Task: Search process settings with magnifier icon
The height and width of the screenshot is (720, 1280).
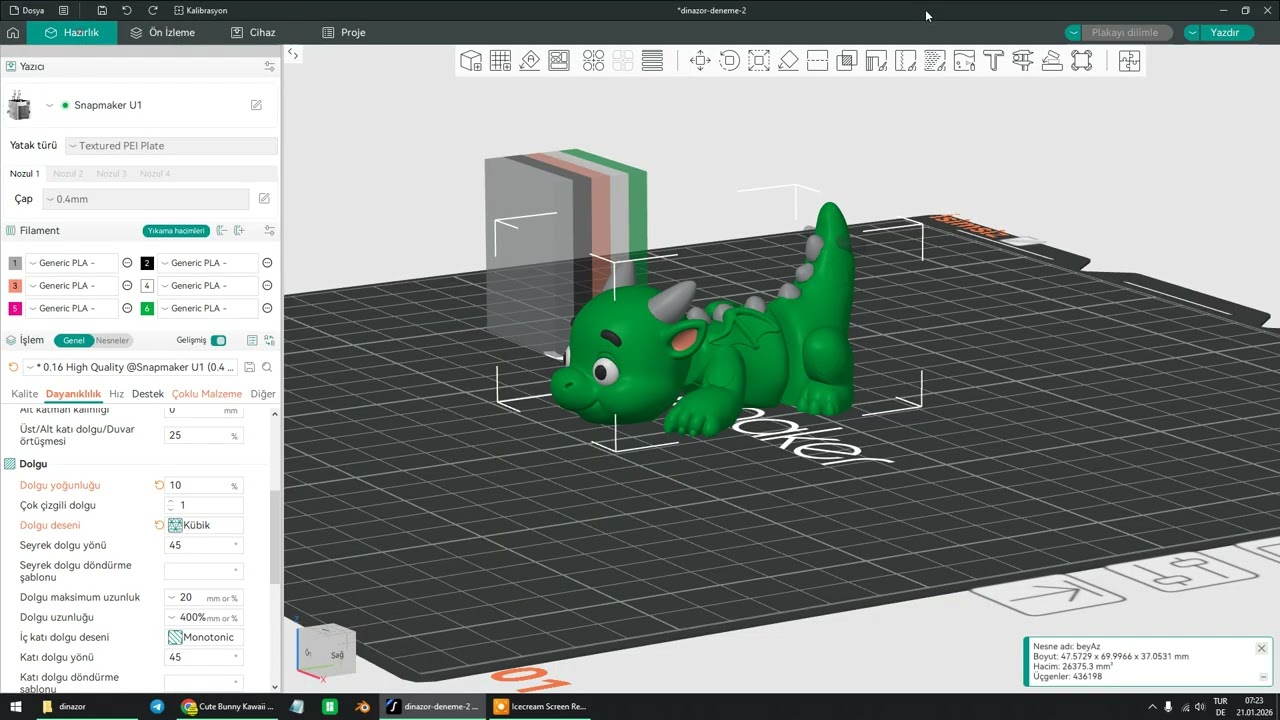Action: 267,367
